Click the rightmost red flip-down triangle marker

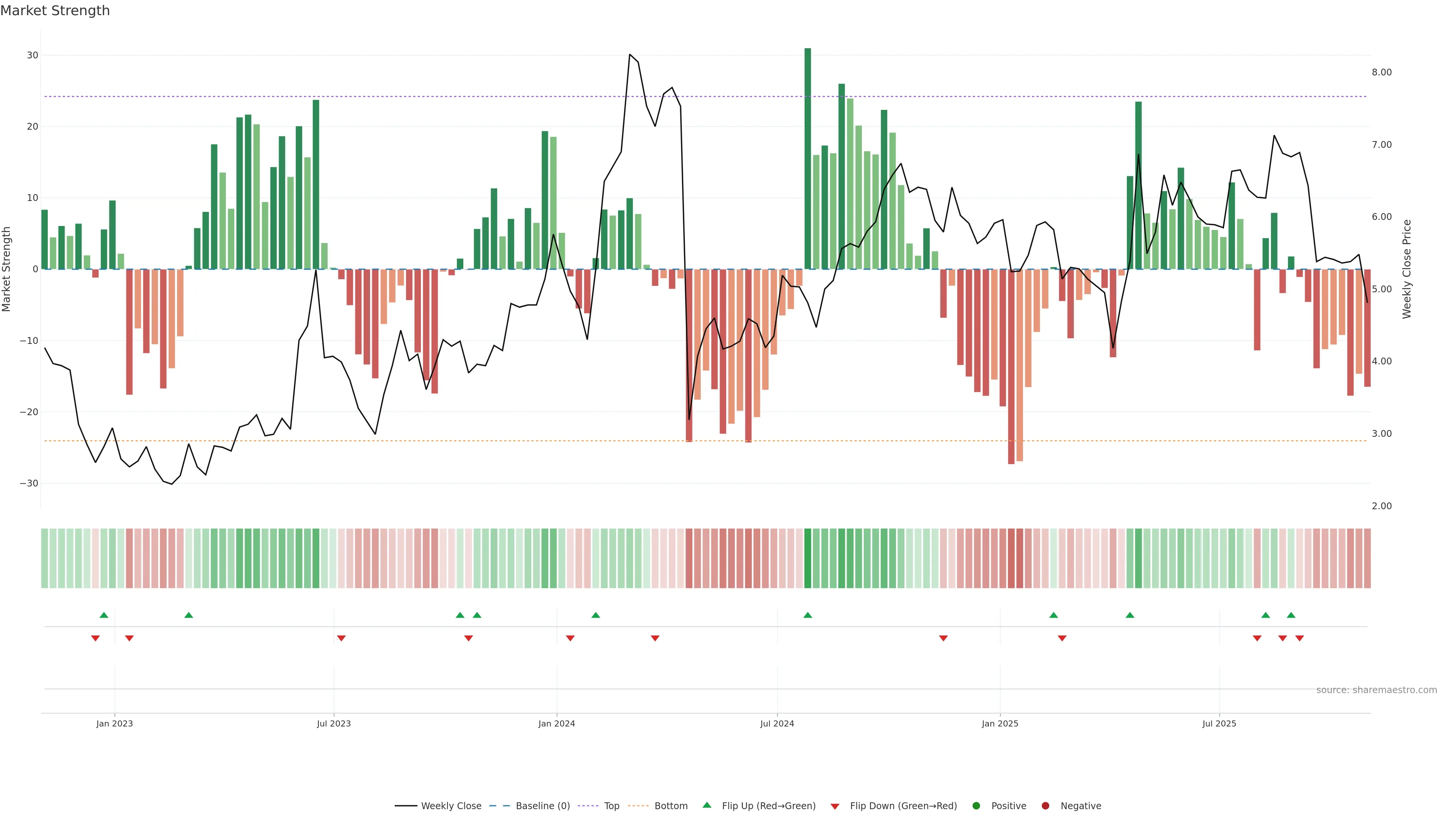tap(1299, 638)
